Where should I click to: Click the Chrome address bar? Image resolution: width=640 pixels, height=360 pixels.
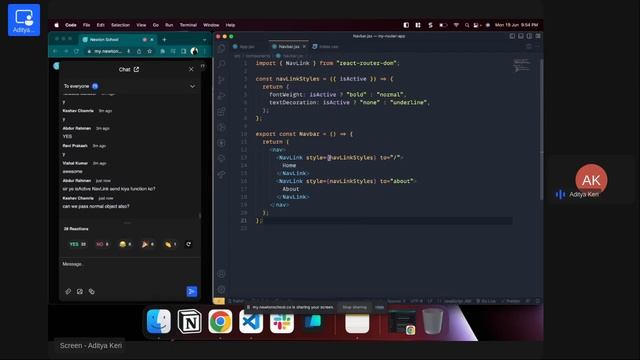pyautogui.click(x=108, y=51)
